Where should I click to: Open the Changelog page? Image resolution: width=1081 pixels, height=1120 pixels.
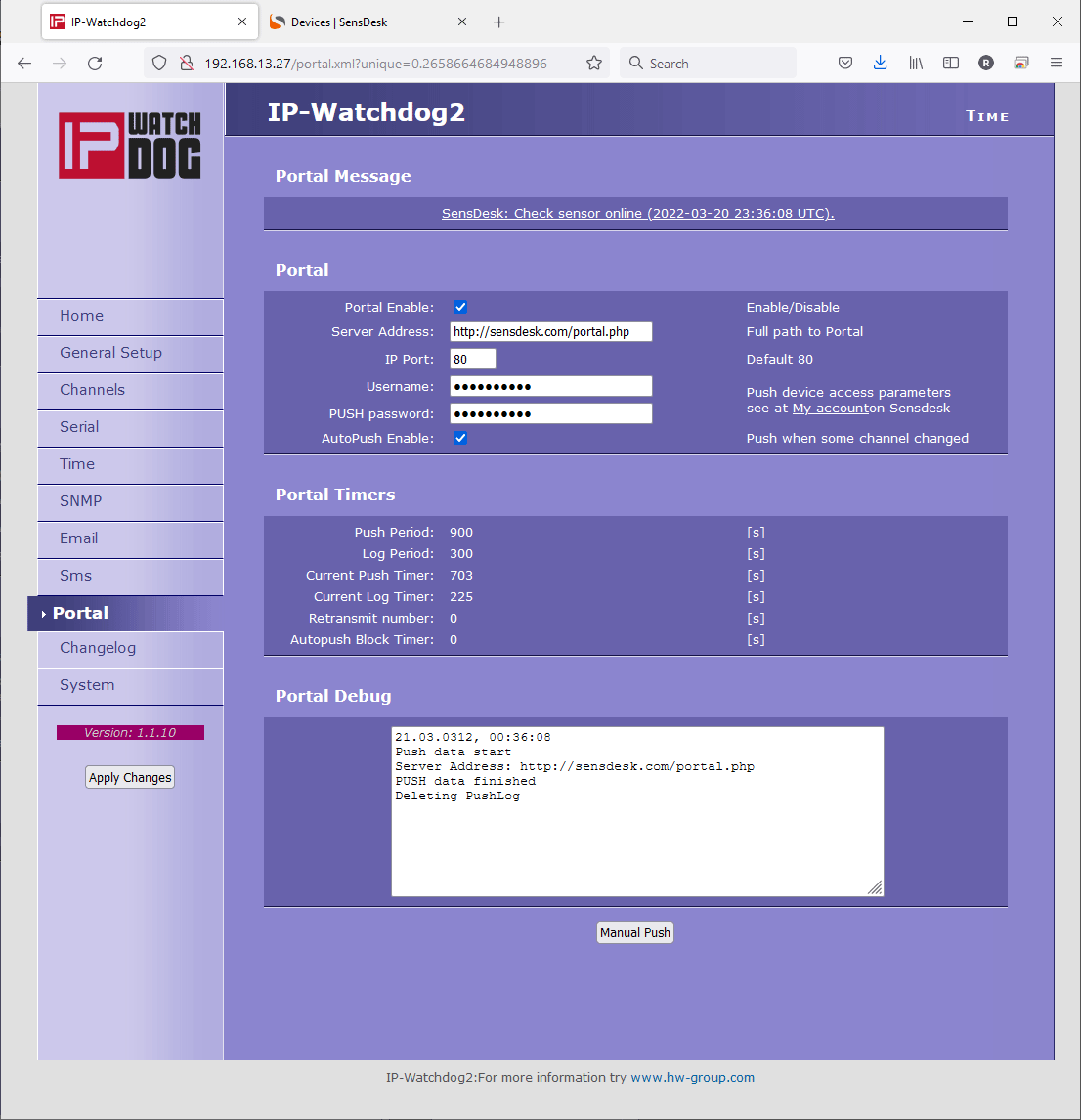pyautogui.click(x=130, y=648)
